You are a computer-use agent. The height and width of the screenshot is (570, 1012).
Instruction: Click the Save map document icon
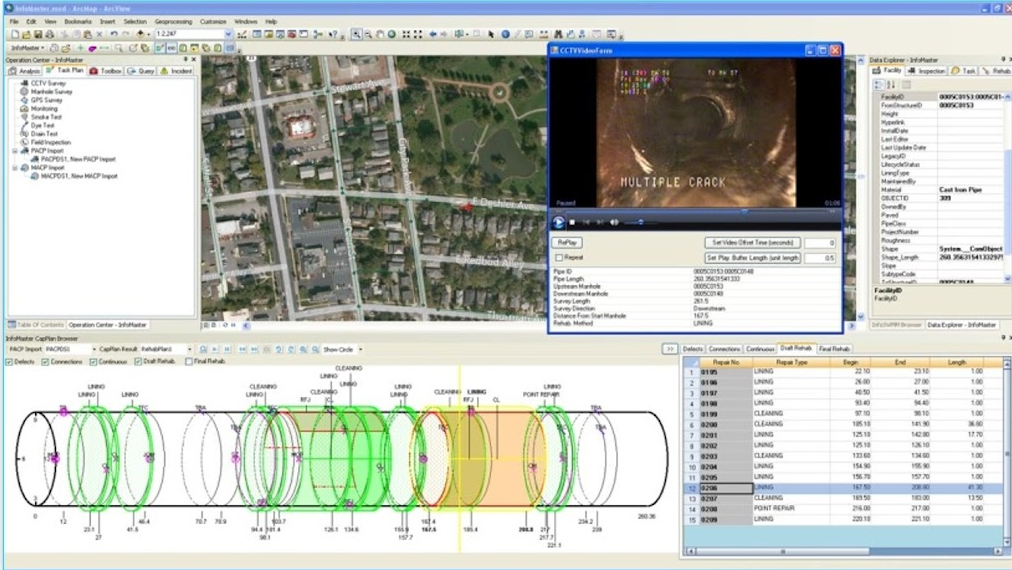pyautogui.click(x=38, y=34)
